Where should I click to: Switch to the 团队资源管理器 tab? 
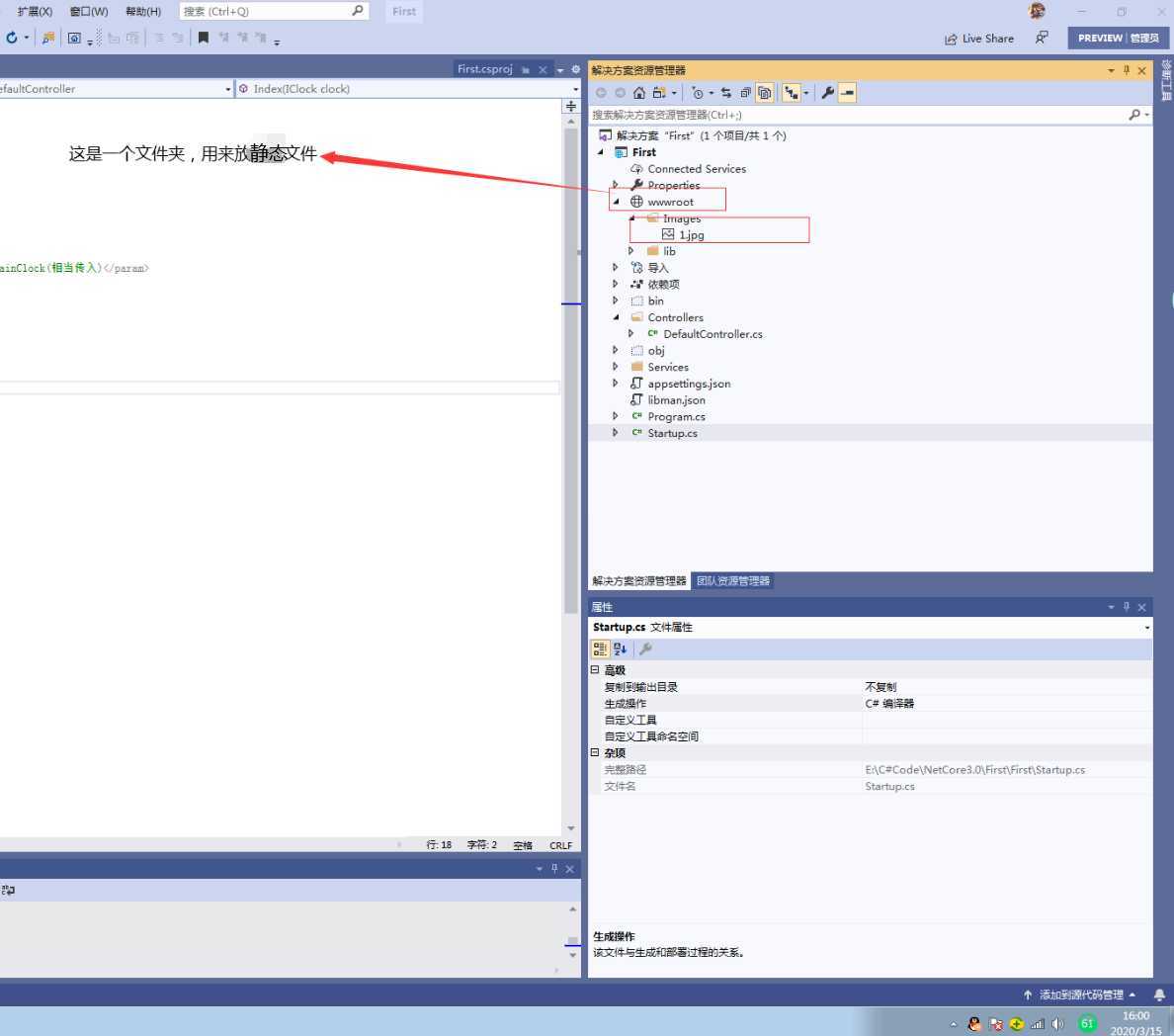coord(732,581)
